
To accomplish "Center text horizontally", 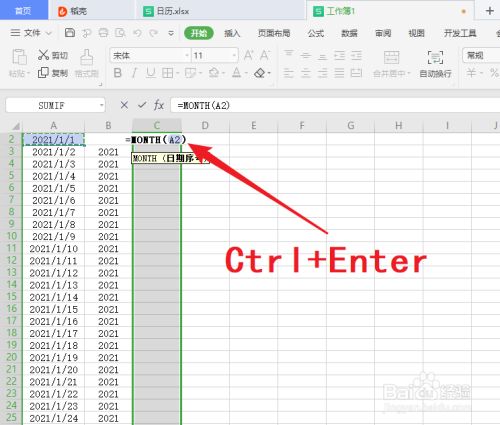I will pos(305,73).
